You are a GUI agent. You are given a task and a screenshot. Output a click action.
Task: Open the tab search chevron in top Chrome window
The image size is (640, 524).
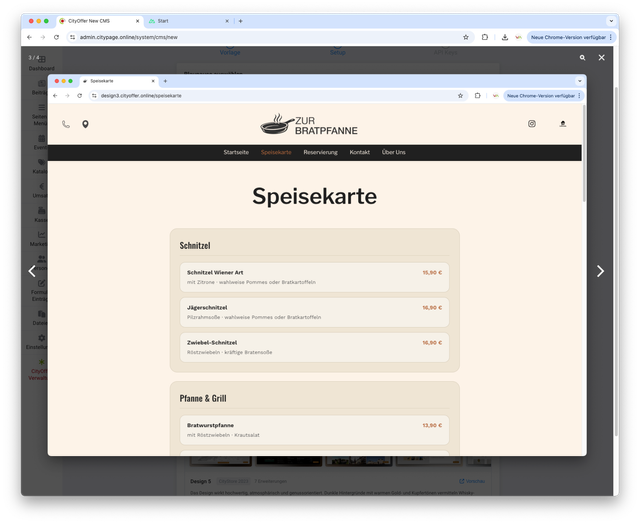[x=610, y=20]
